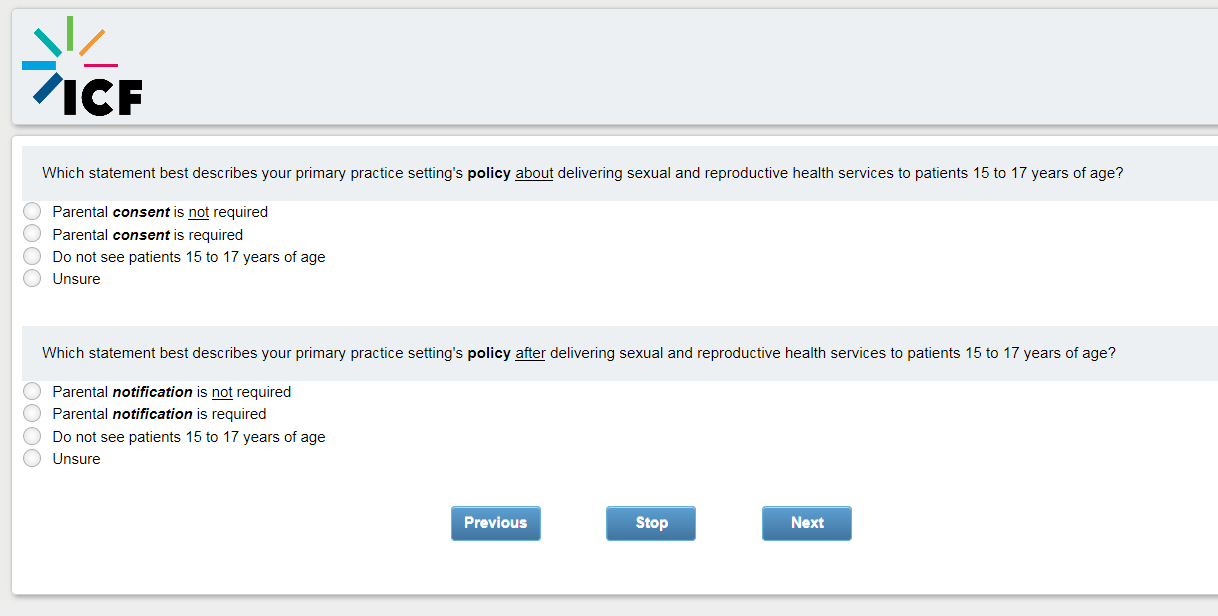Choose second 'Do not see patients' option
This screenshot has height=616, width=1218.
pos(32,436)
